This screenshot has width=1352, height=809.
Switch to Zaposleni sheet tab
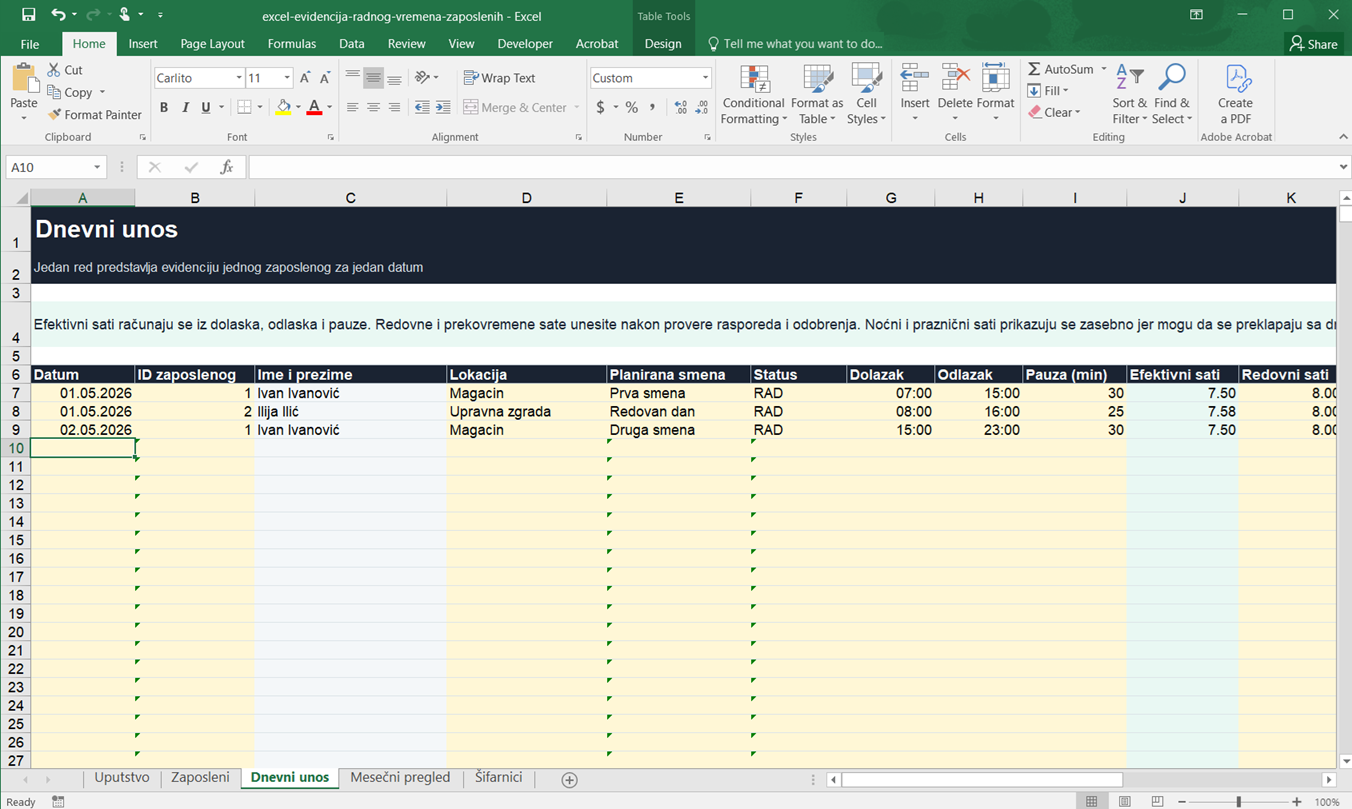tap(200, 778)
